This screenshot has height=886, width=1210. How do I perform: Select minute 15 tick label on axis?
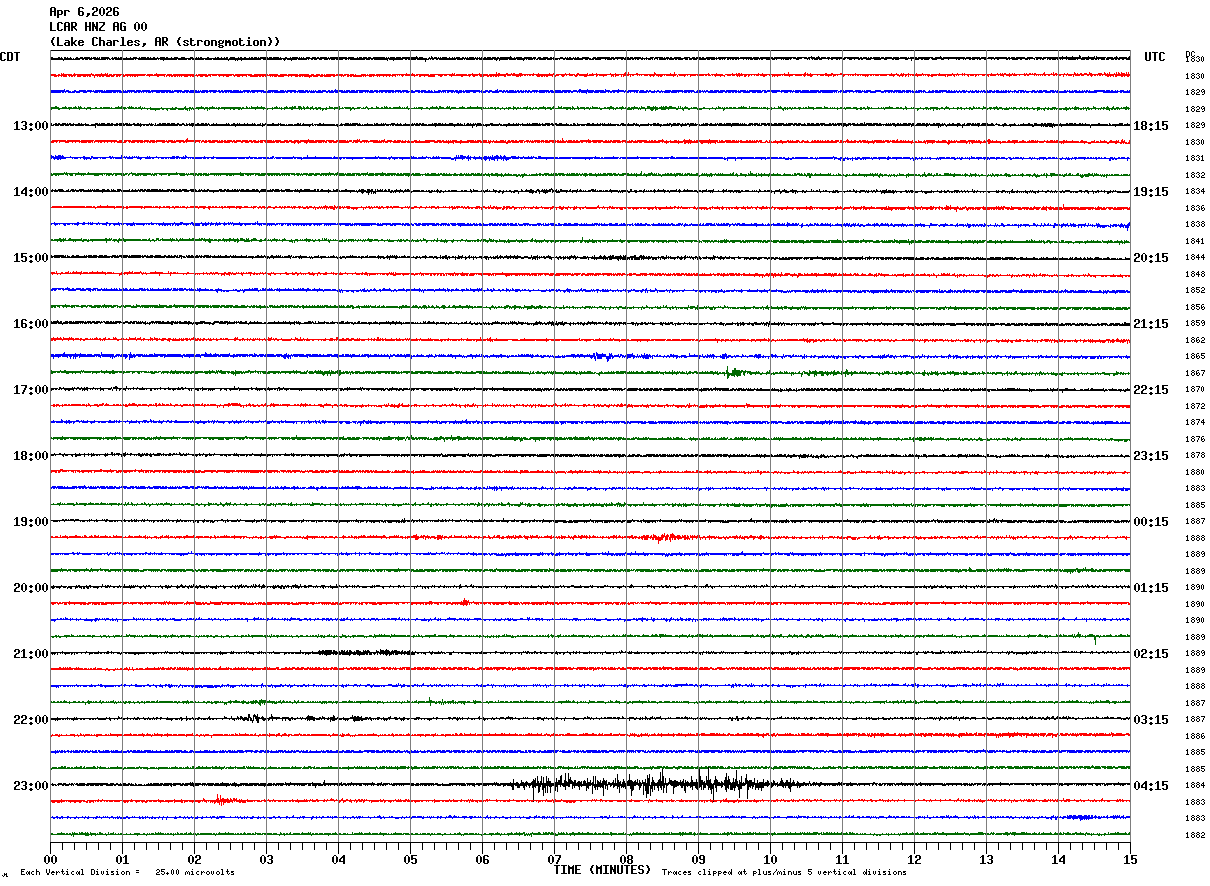(x=1130, y=859)
